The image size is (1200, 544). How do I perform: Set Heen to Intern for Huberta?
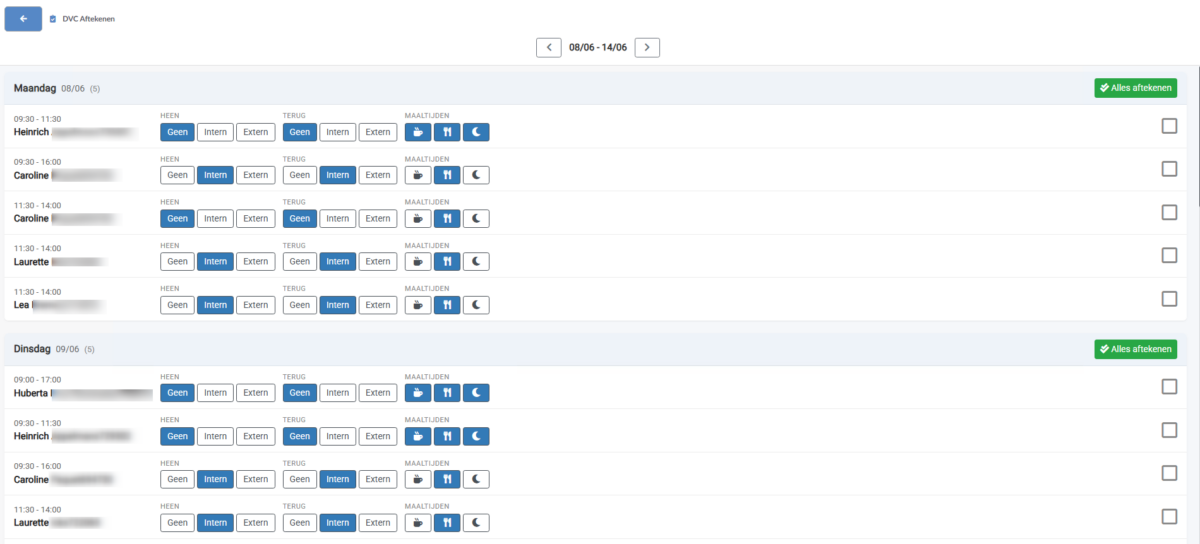[215, 393]
